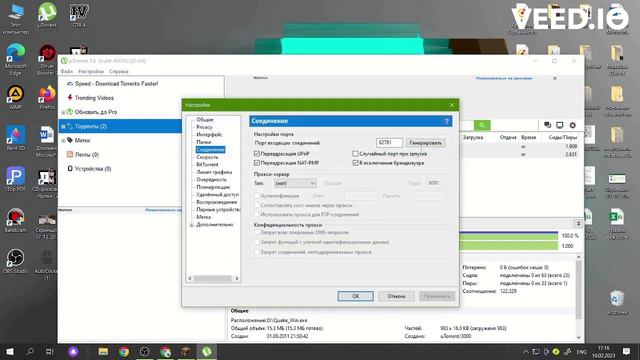Toggle the Переадресация NAT-PMP checkbox

(x=257, y=162)
